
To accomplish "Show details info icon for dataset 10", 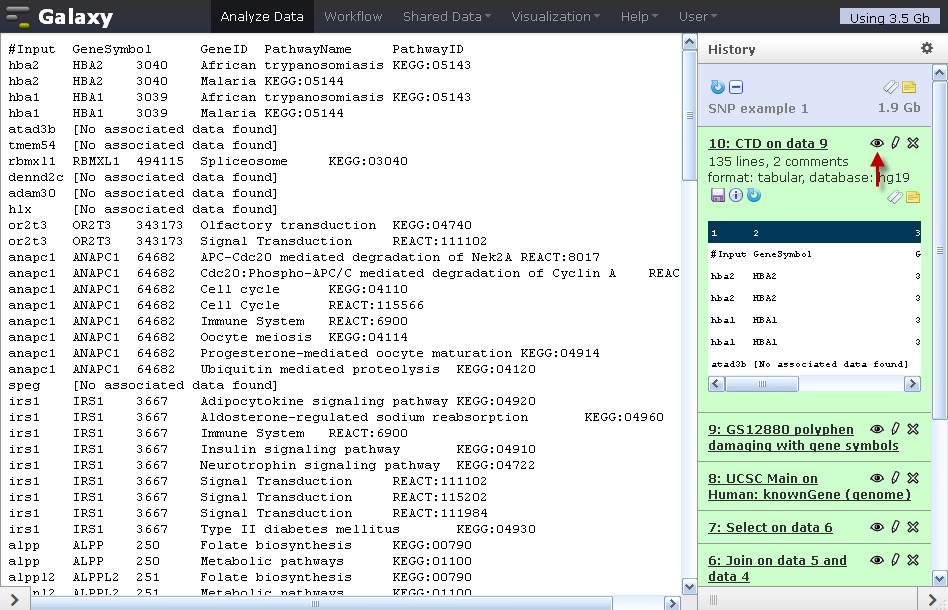I will pyautogui.click(x=736, y=195).
